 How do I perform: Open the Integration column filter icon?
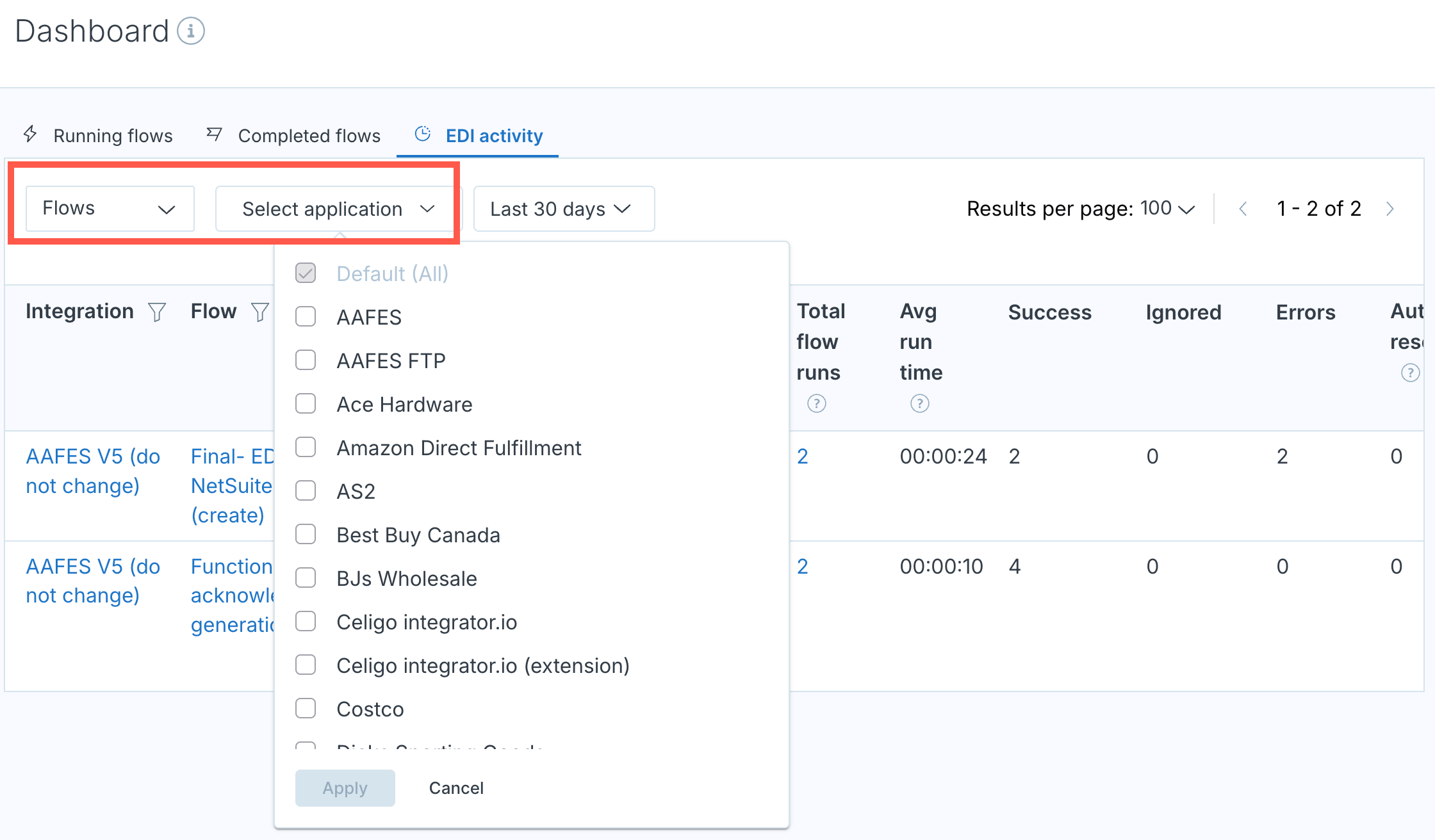(157, 312)
